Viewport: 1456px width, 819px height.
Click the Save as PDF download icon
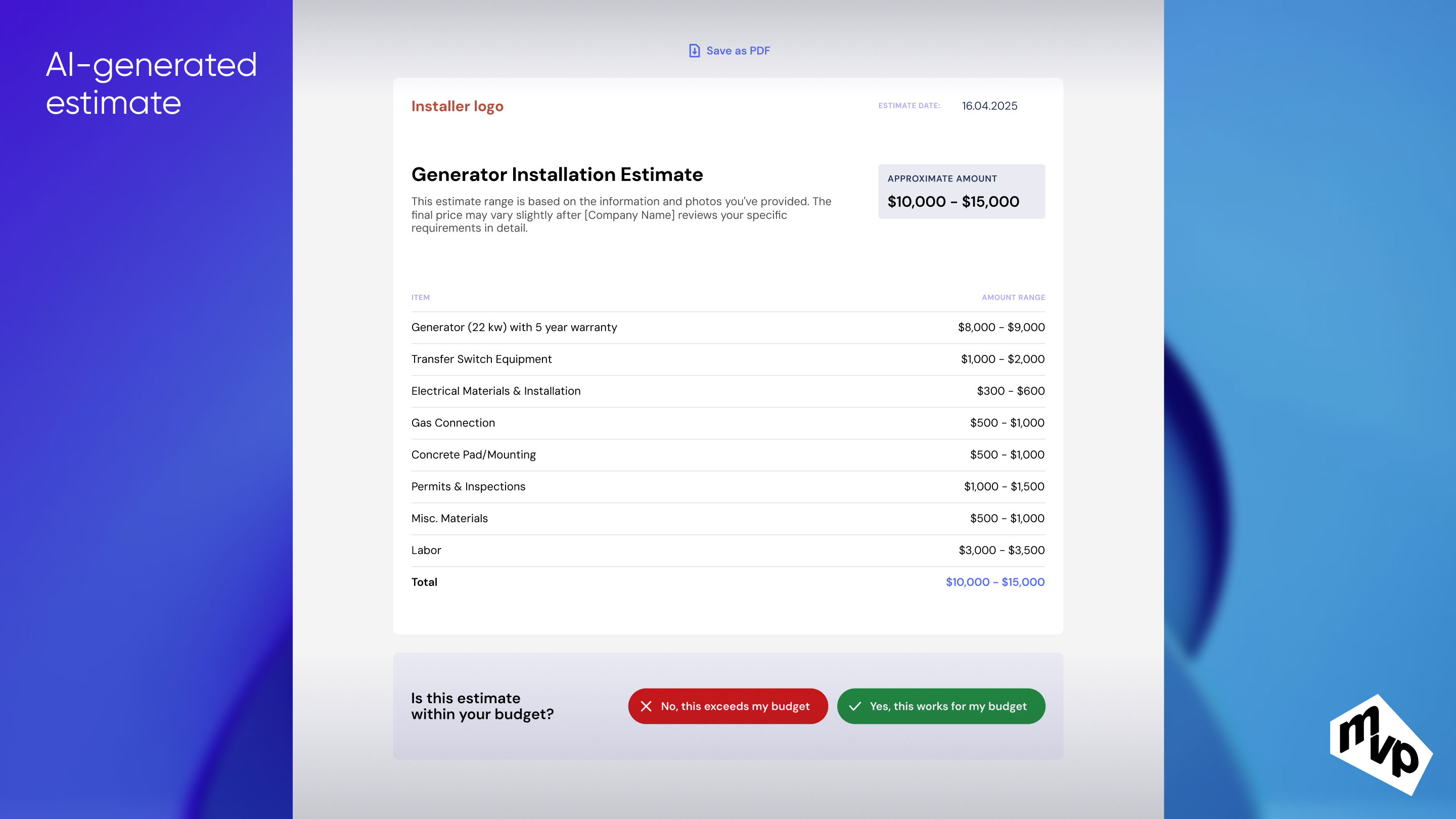point(694,51)
